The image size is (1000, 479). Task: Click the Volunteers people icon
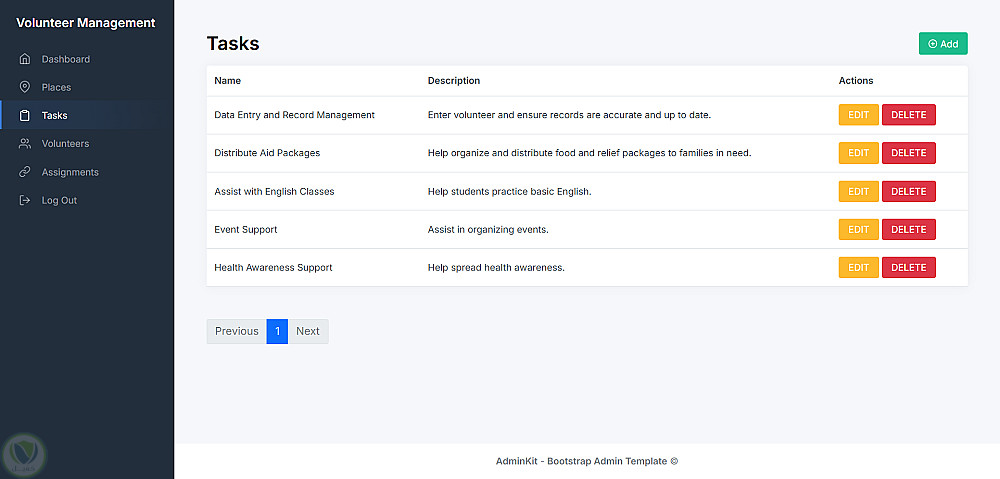click(25, 144)
